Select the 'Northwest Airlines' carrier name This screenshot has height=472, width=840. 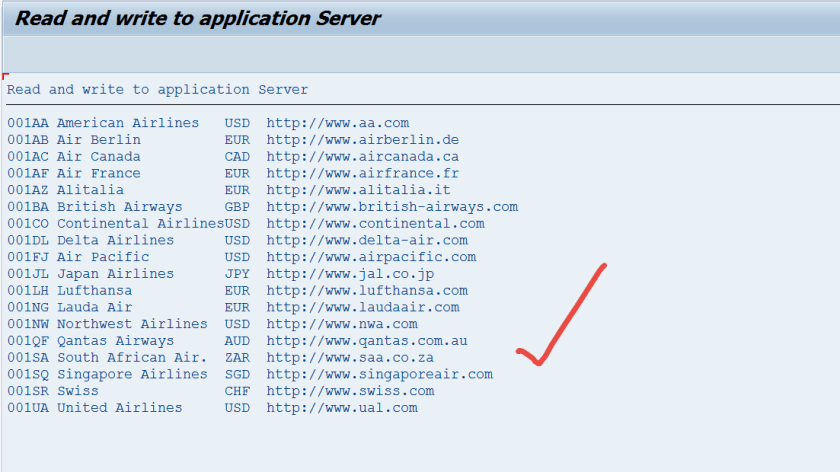pyautogui.click(x=132, y=324)
